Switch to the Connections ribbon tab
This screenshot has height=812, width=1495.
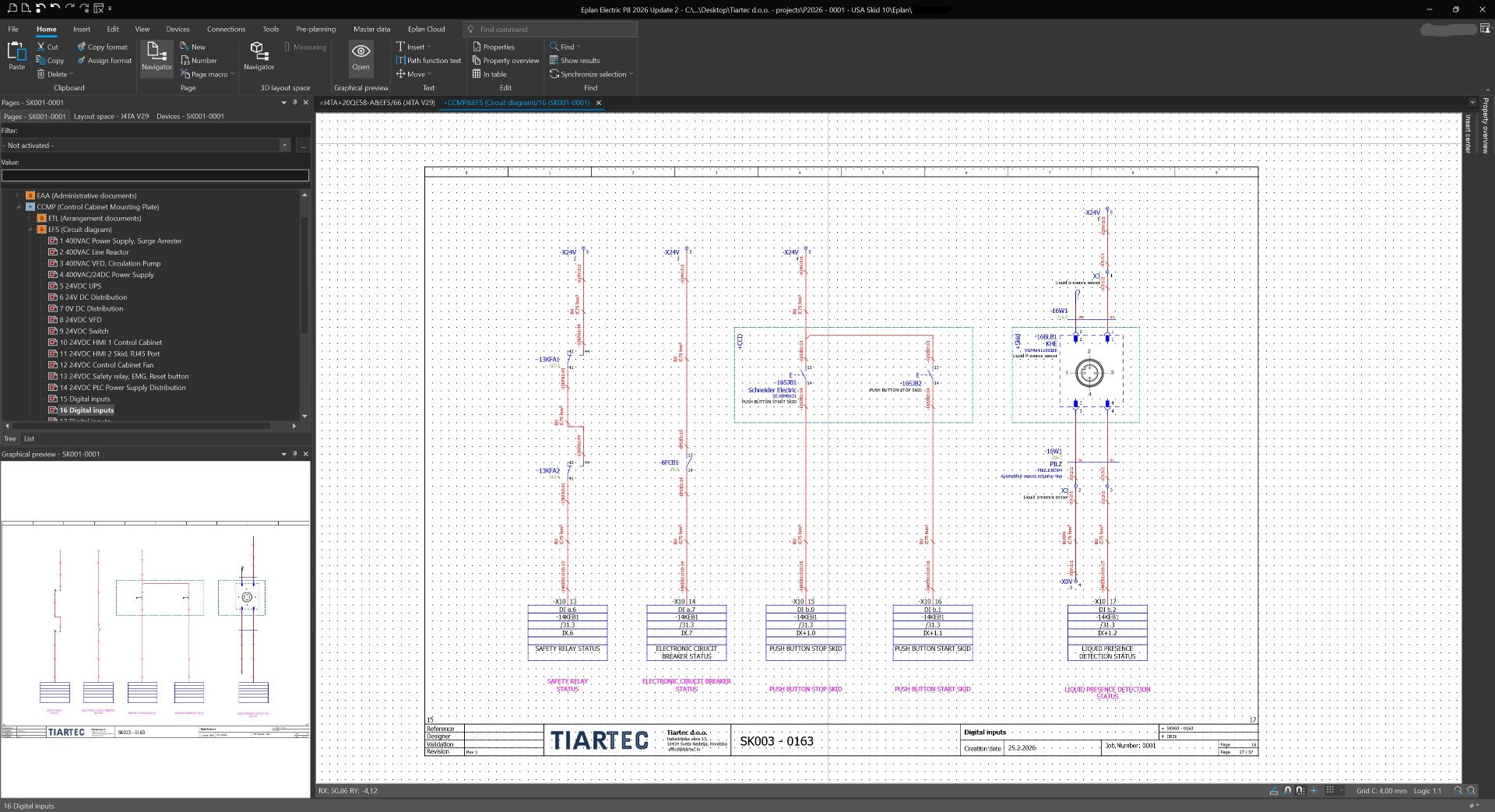tap(226, 29)
